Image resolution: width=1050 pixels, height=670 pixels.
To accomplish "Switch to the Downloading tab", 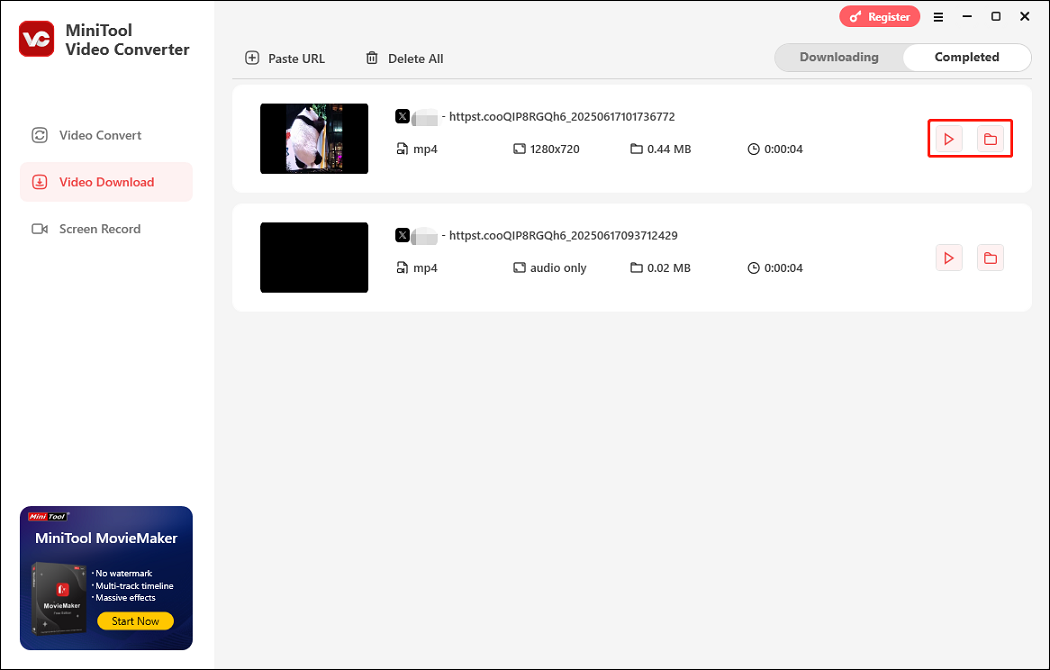I will point(839,57).
